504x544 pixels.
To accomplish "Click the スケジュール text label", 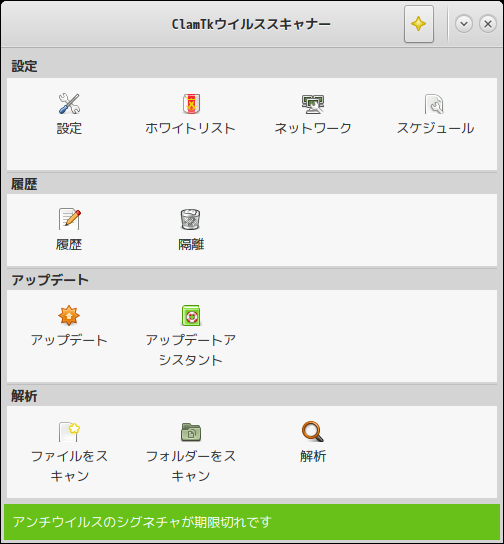I will (x=435, y=128).
